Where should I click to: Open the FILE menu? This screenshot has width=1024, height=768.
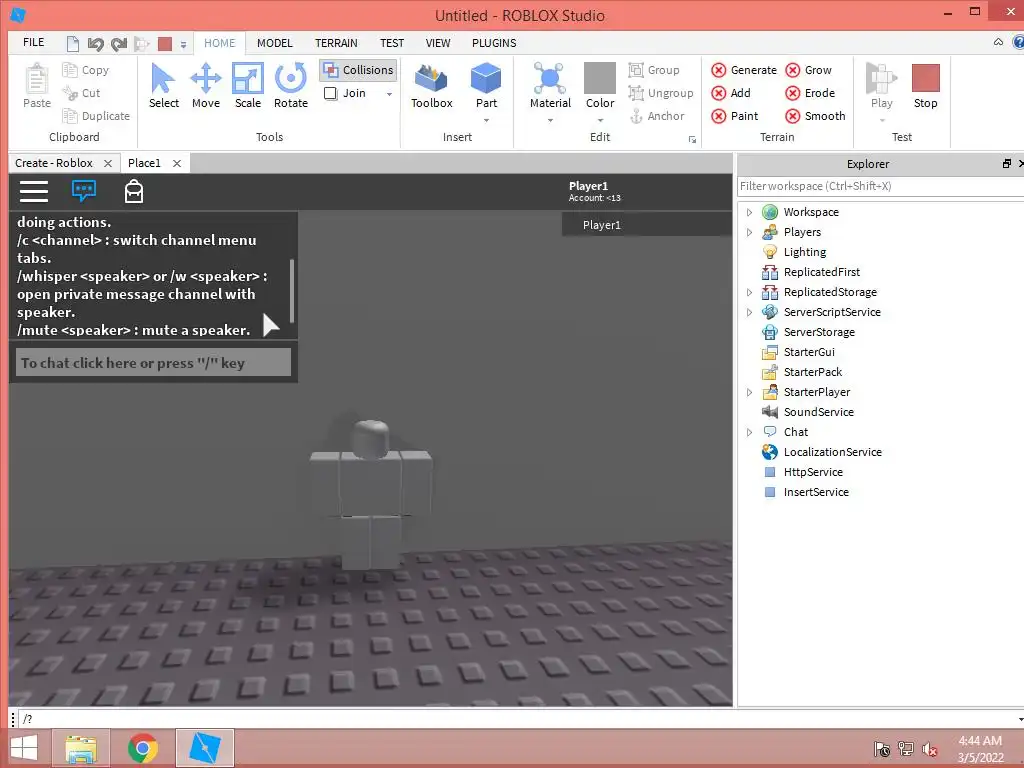(34, 42)
